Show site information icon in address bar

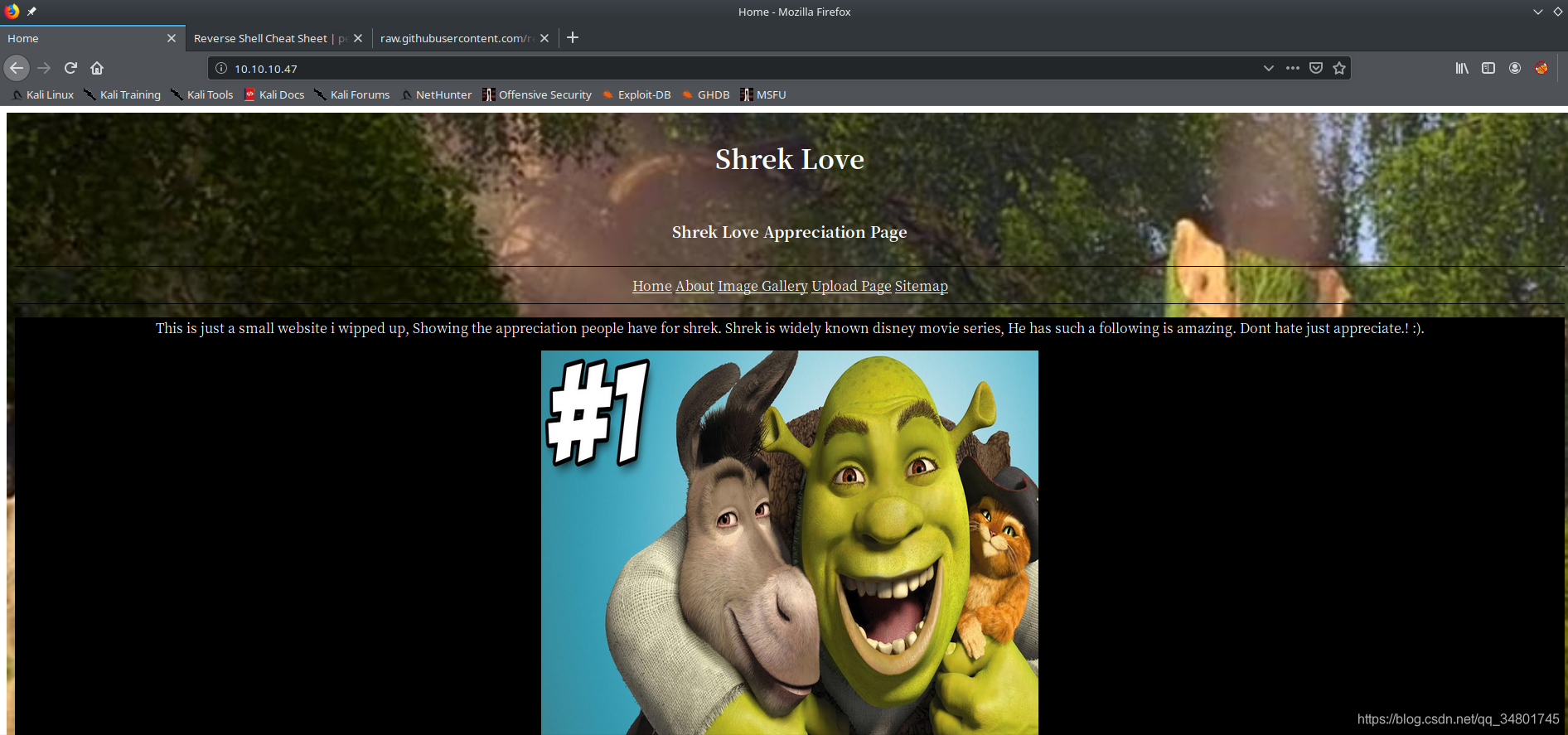pos(221,68)
